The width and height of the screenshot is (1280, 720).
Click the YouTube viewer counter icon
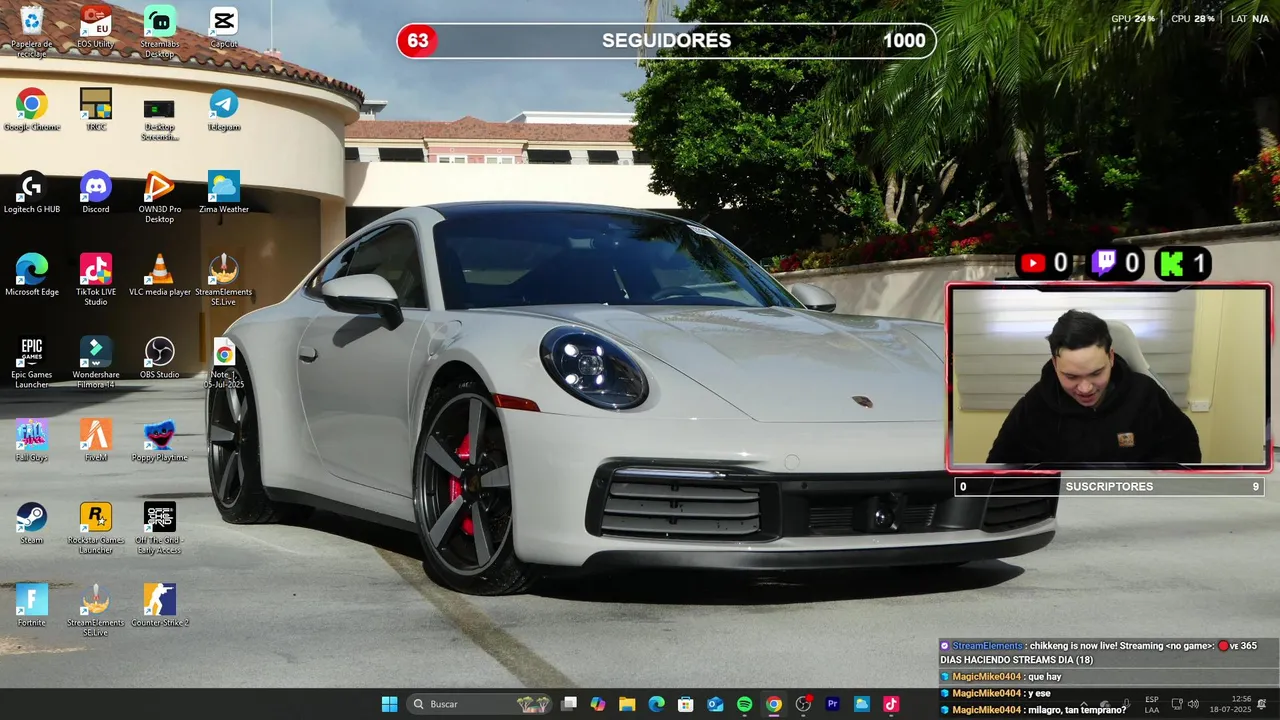[x=1033, y=263]
